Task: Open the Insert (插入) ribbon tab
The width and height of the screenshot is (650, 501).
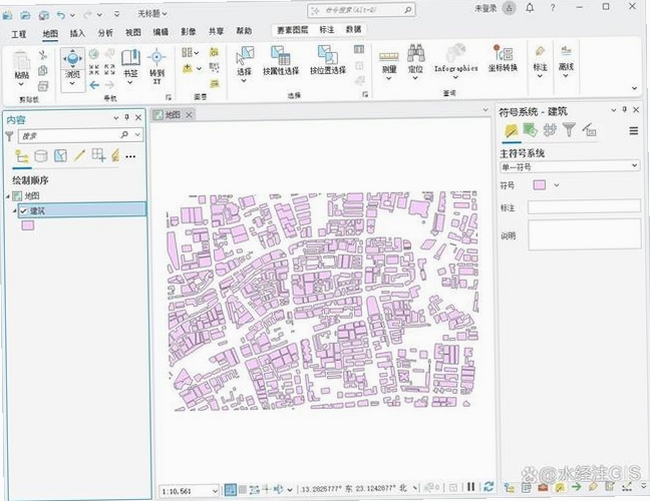Action: (77, 33)
